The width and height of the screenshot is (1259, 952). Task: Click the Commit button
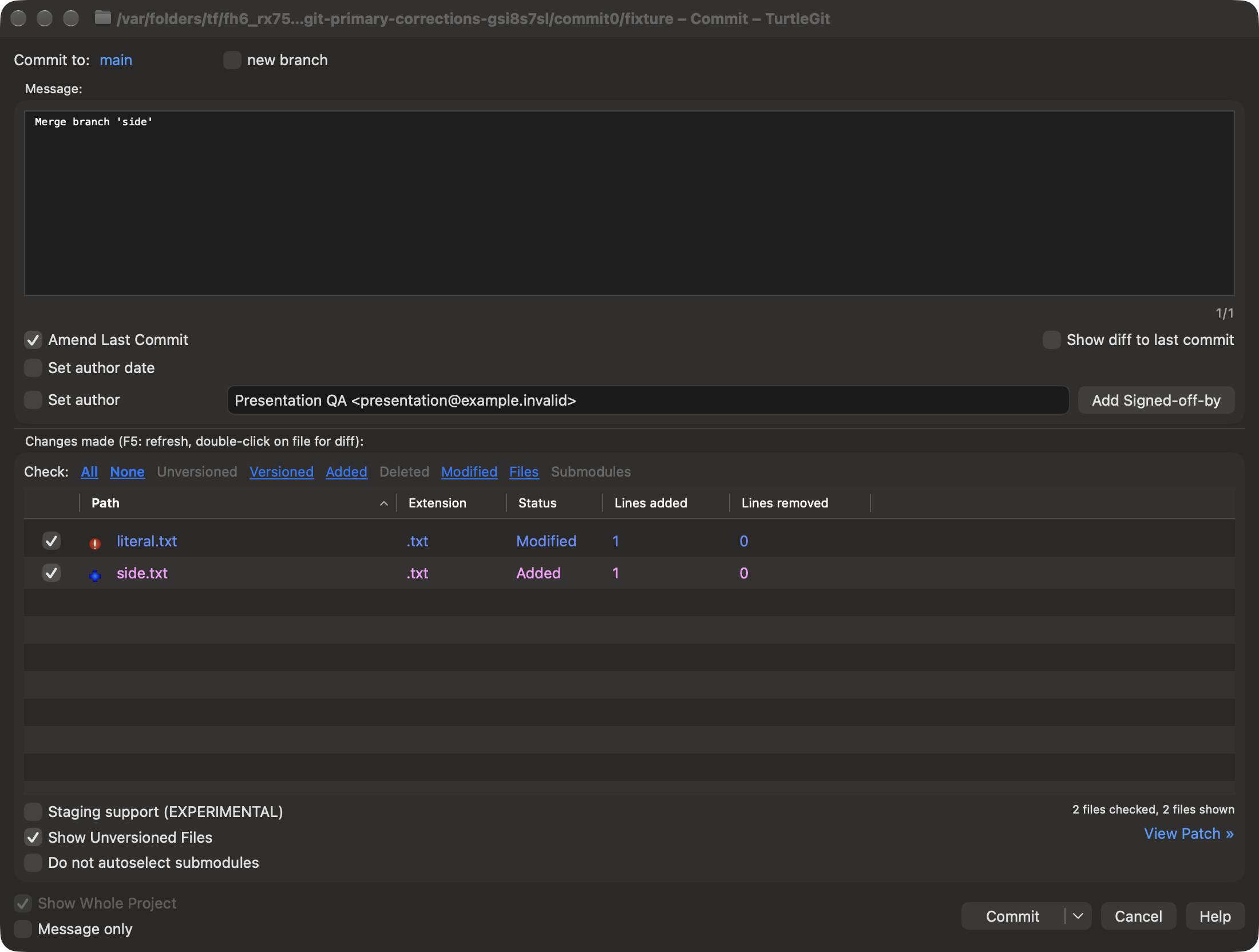[x=1012, y=916]
